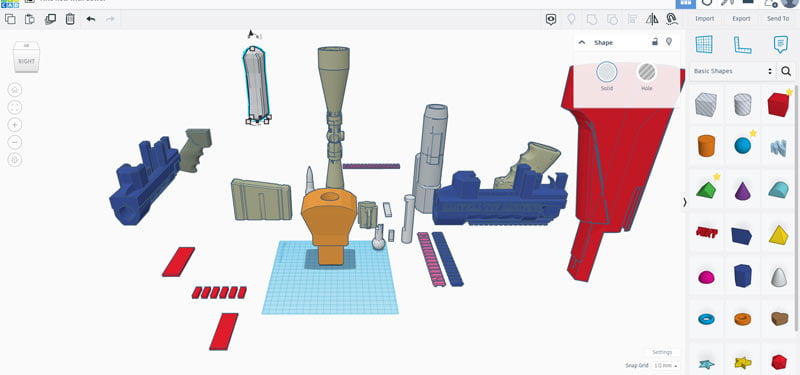Open the Send To options
The image size is (800, 375).
coord(778,19)
